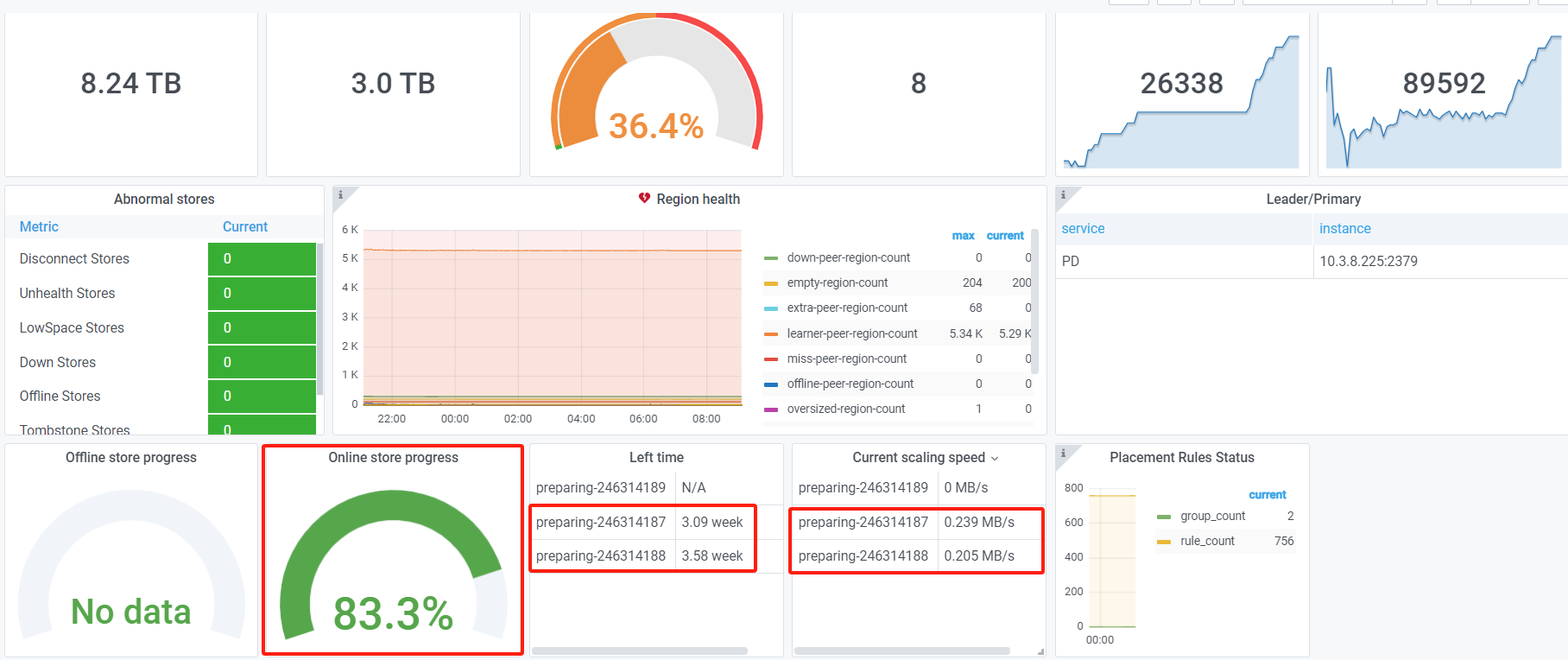Image resolution: width=1568 pixels, height=660 pixels.
Task: Sort Abnormal stores table by Metric header
Action: pyautogui.click(x=39, y=226)
